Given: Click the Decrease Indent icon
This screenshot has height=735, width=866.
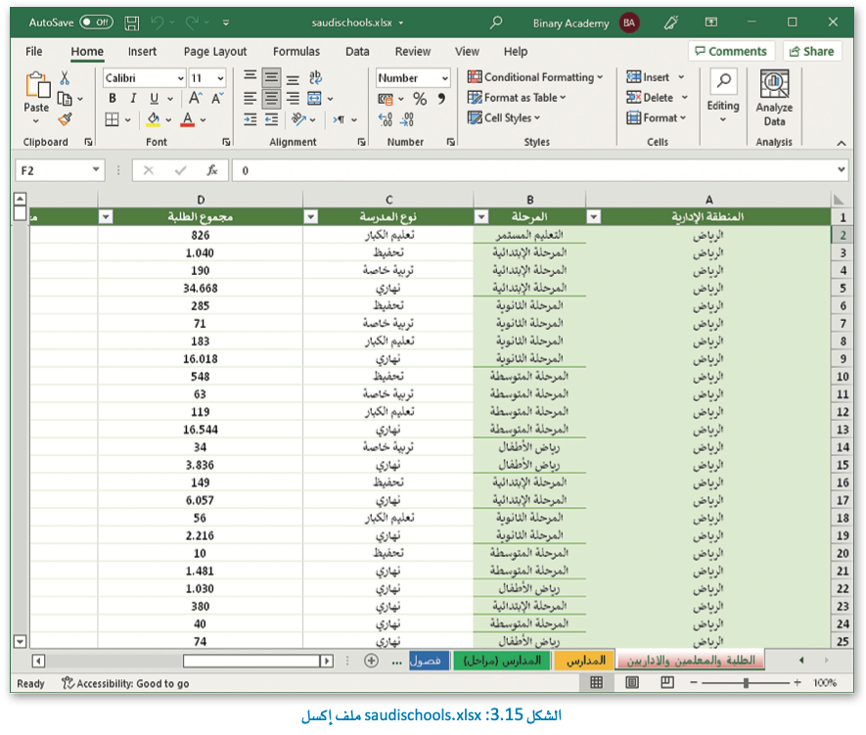Looking at the screenshot, I should point(250,119).
